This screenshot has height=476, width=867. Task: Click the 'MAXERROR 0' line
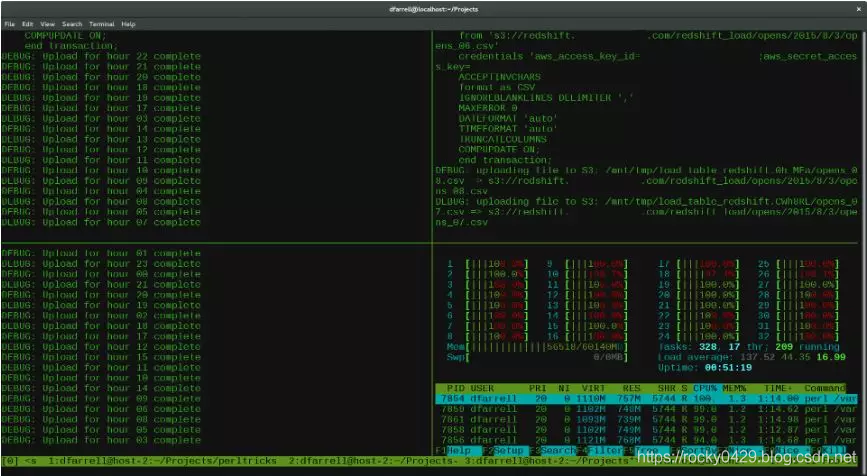pyautogui.click(x=488, y=108)
